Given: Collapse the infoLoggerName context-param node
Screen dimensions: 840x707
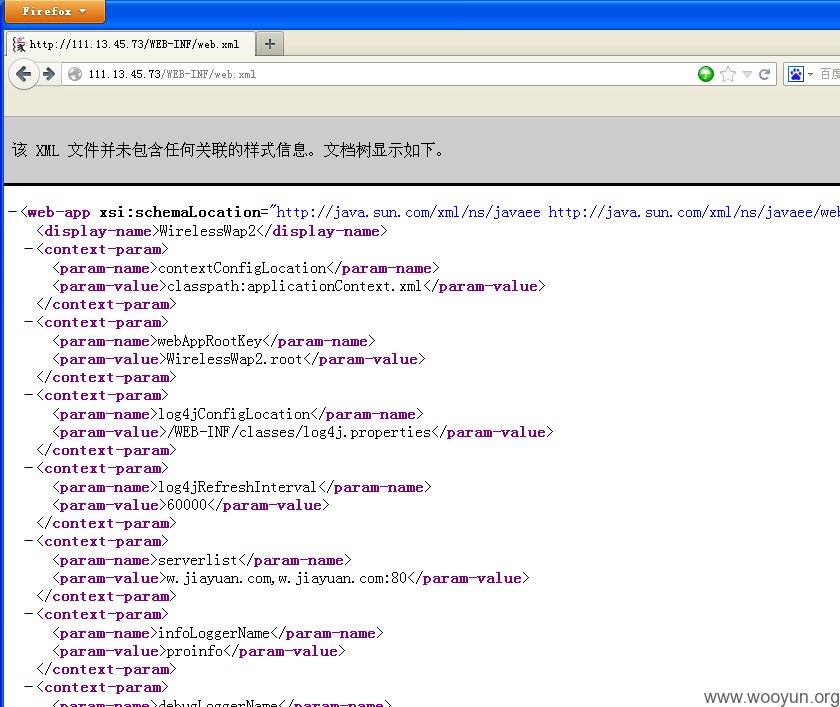Looking at the screenshot, I should 28,614.
